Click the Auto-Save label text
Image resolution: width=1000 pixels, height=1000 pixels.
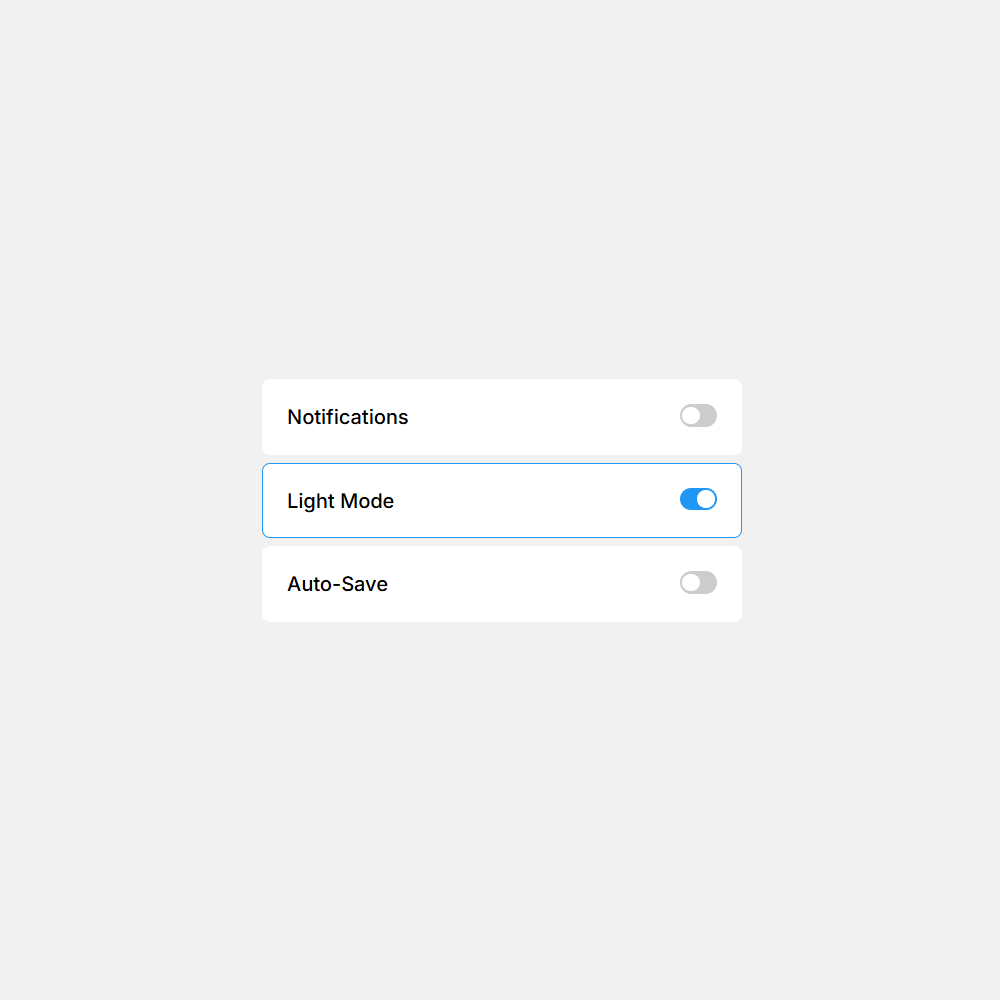[x=337, y=584]
